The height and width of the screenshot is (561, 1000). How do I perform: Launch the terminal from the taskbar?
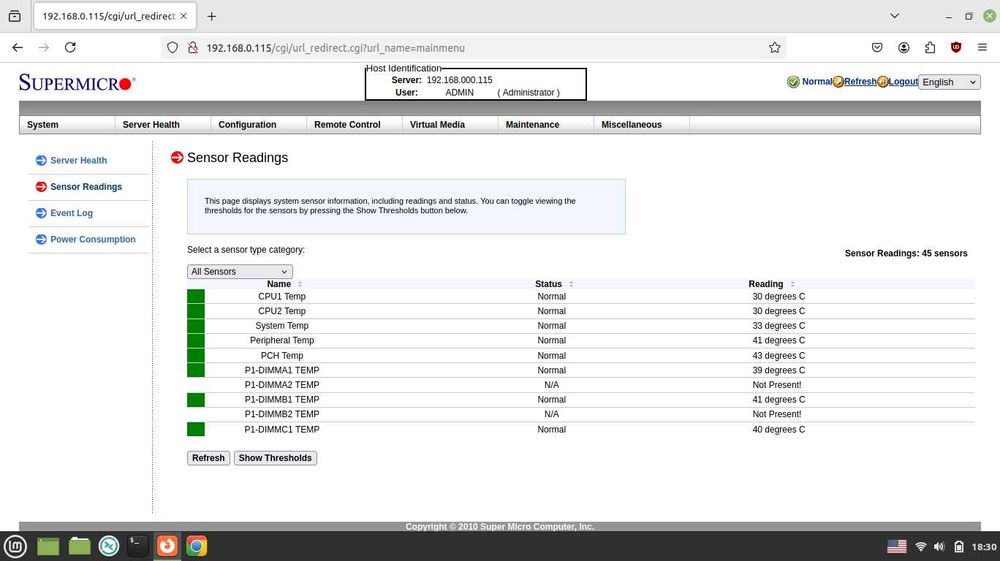coord(137,546)
